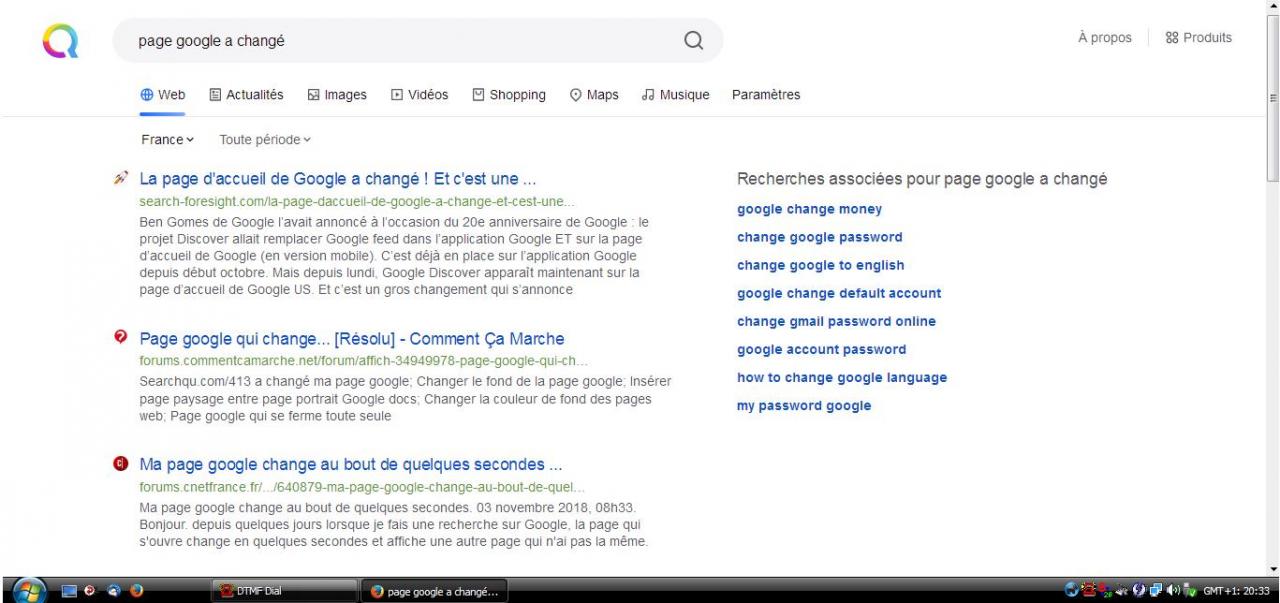Switch to the Actualités tab
Viewport: 1280px width, 603px height.
(x=246, y=95)
